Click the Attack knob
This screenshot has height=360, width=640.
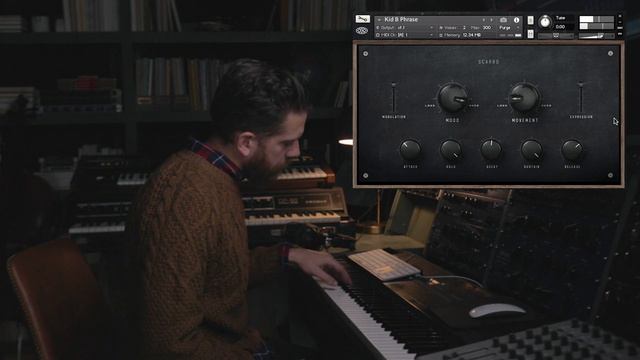click(410, 150)
